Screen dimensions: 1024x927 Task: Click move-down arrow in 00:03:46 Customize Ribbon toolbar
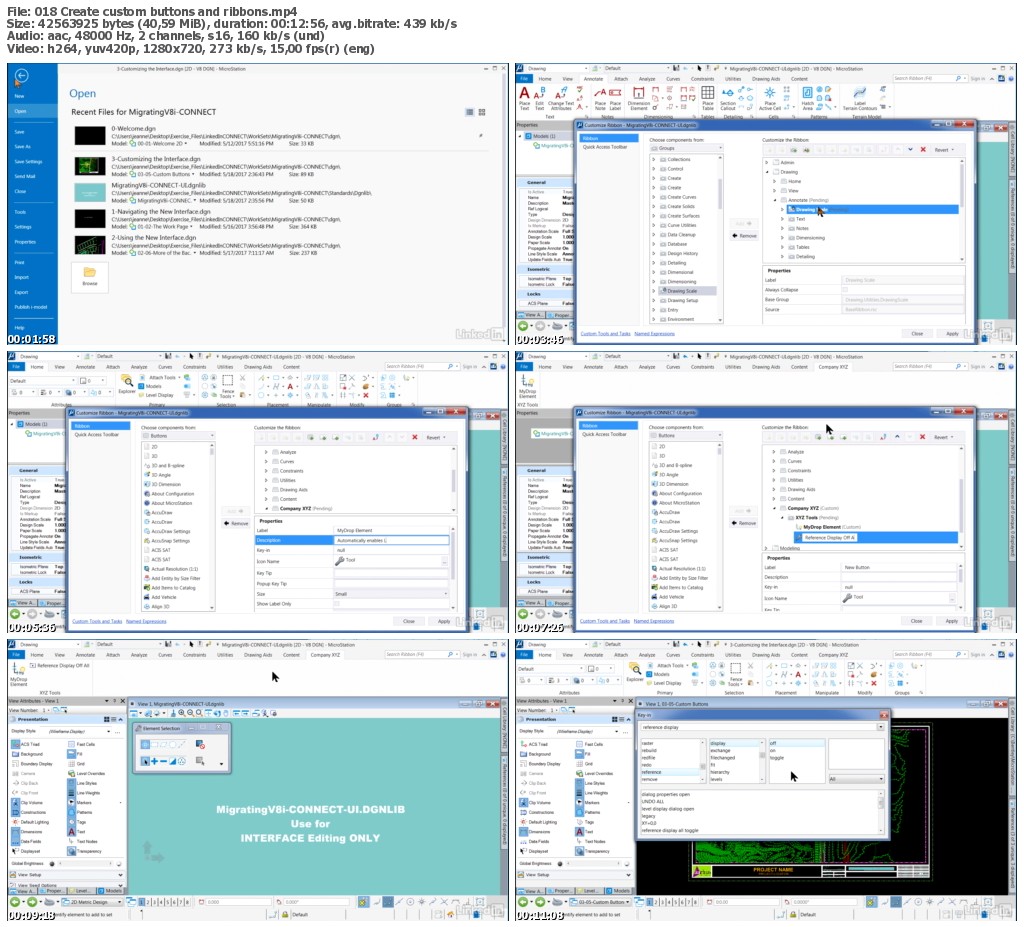click(910, 150)
